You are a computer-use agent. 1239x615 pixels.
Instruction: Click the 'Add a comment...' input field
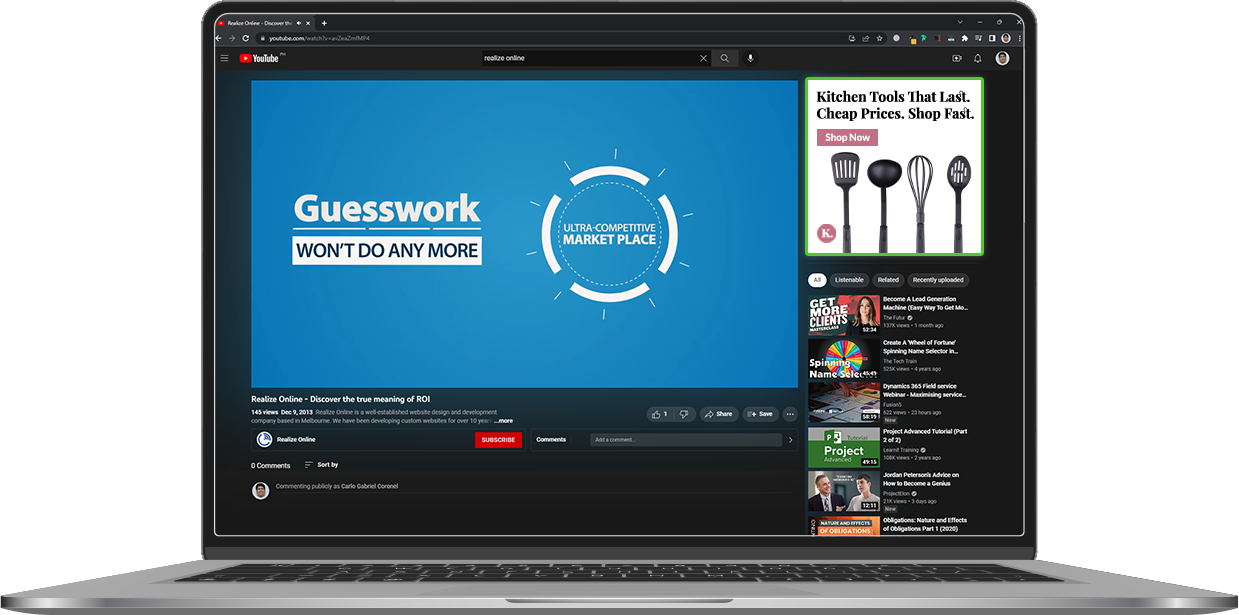685,440
